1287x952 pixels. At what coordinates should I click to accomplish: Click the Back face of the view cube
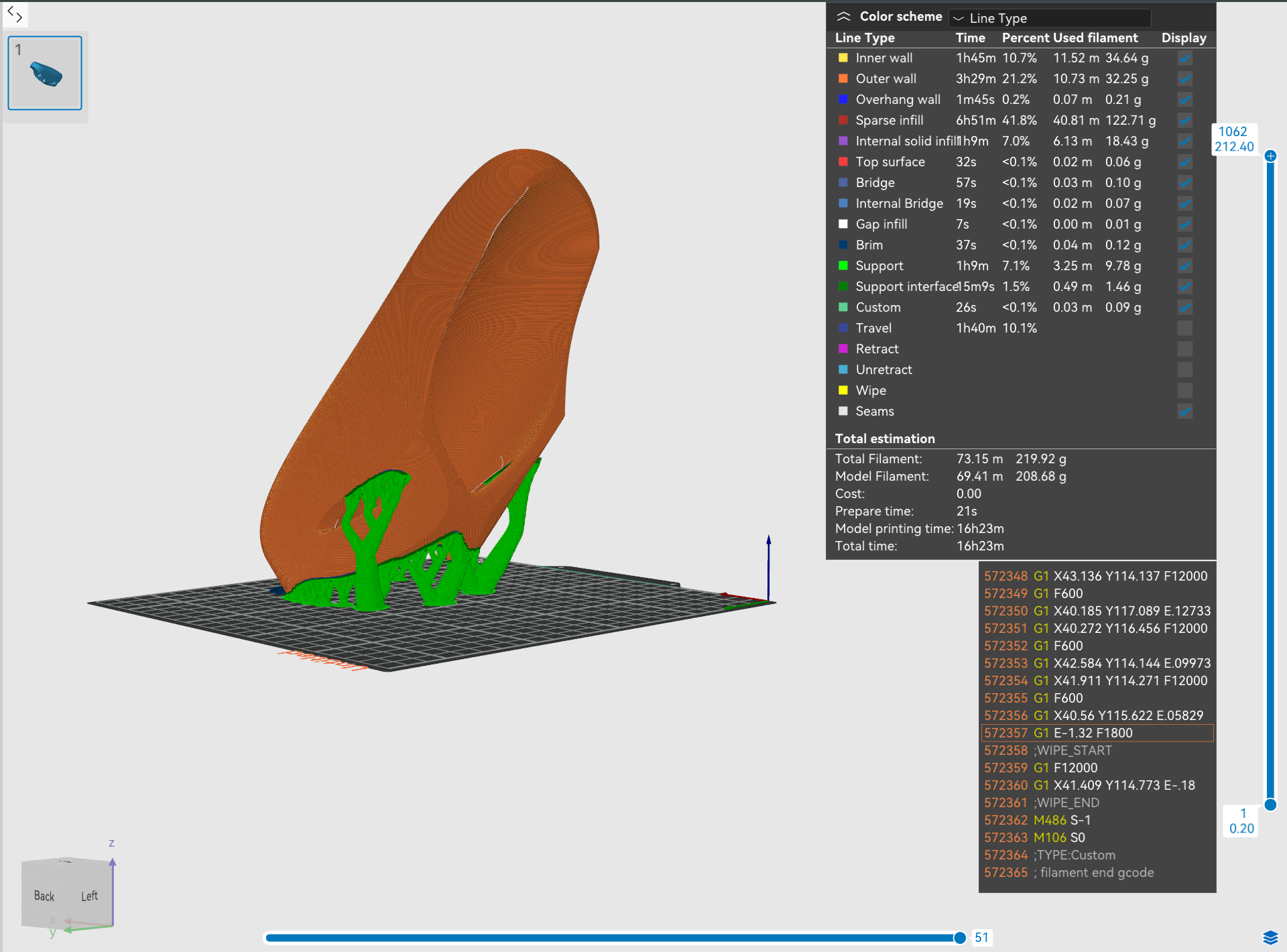coord(44,896)
